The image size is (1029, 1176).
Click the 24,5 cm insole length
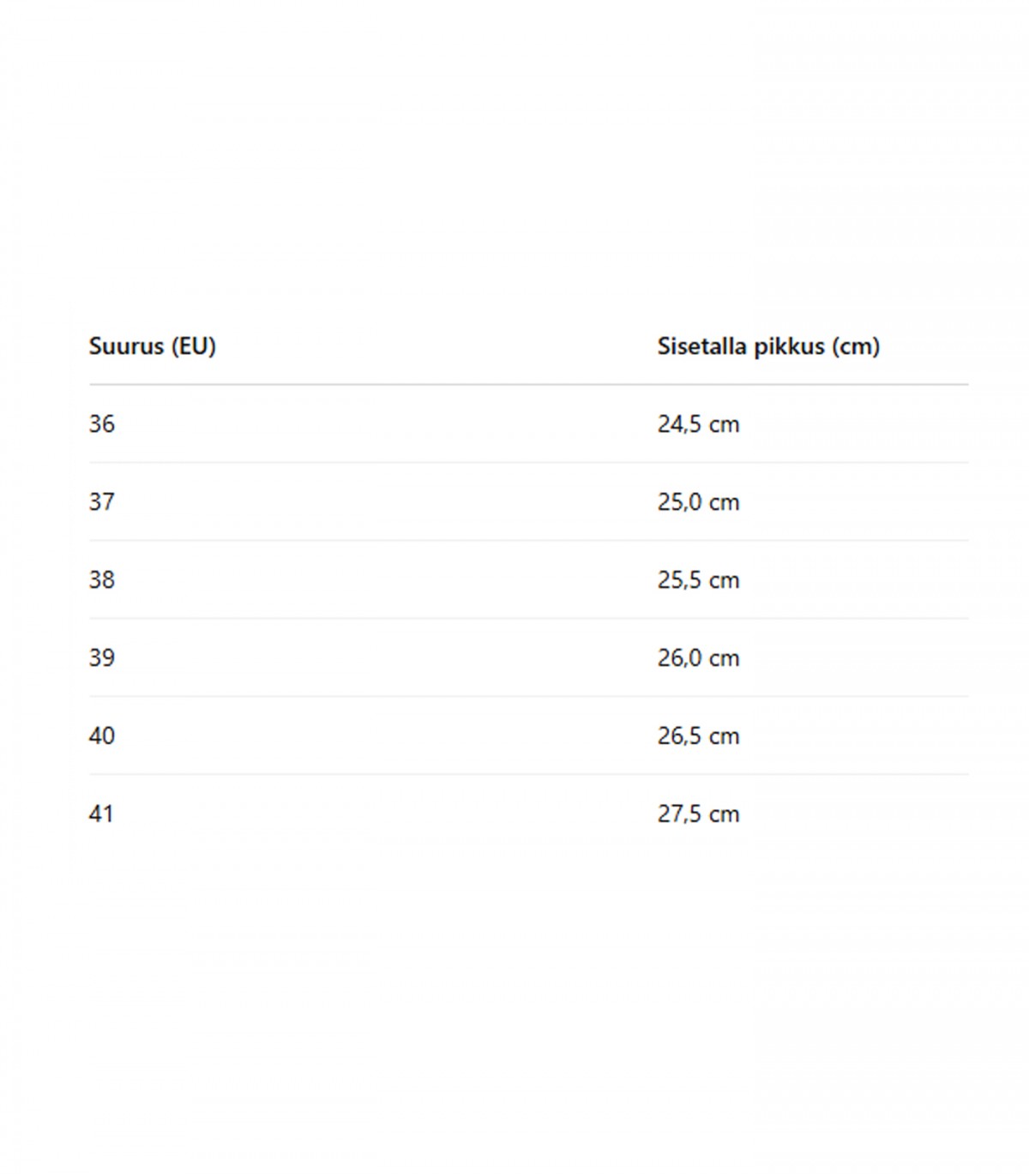698,424
